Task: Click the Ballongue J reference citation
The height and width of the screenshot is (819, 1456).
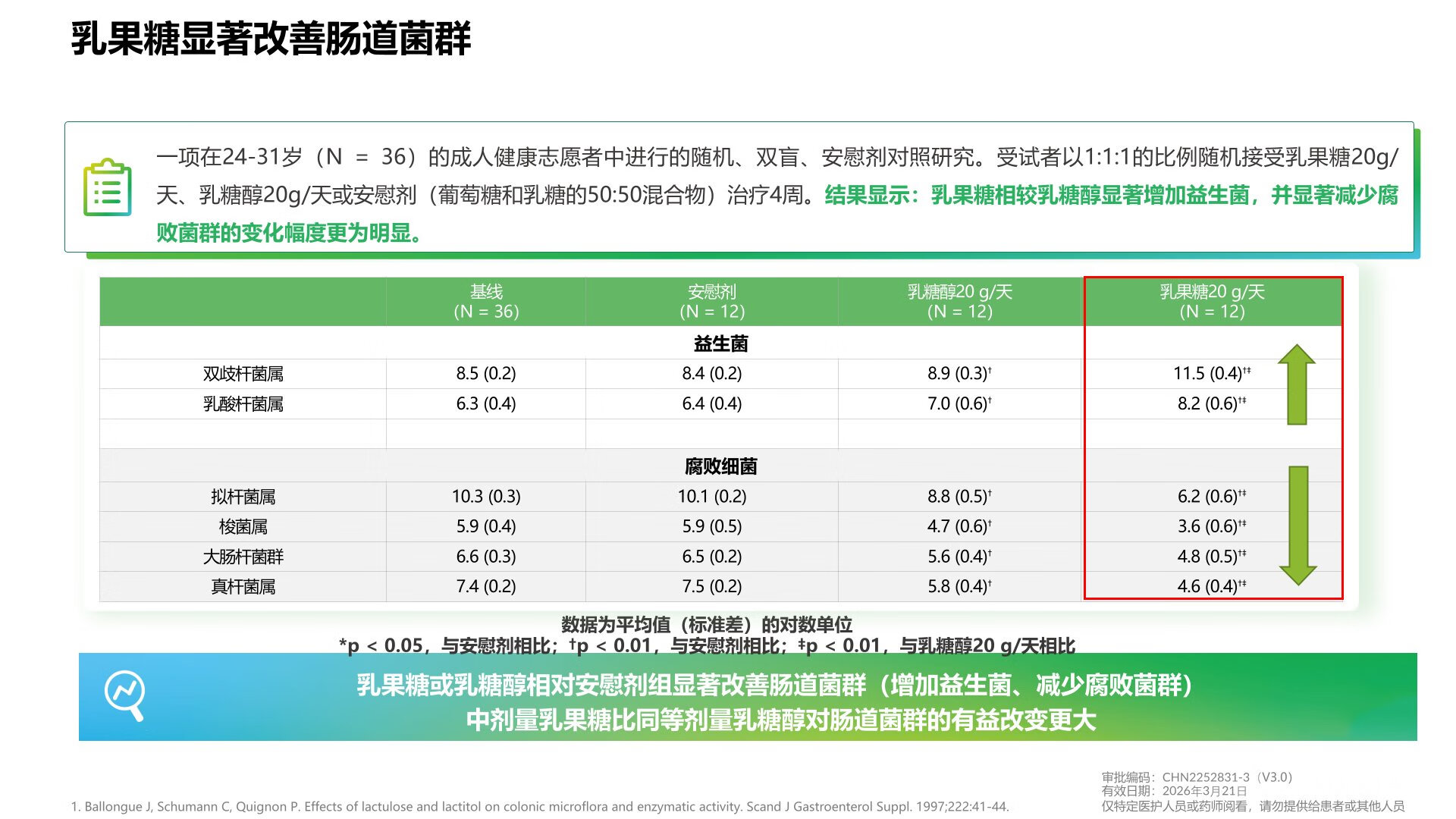Action: (539, 806)
